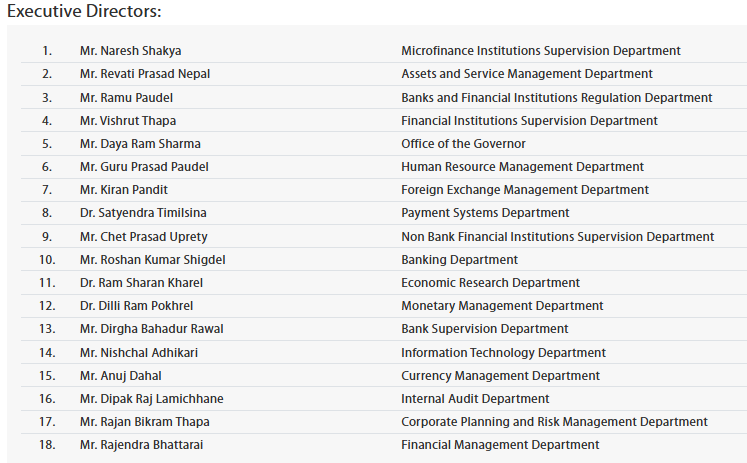The image size is (747, 463).
Task: Click Foreign Exchange Management Department
Action: click(x=524, y=190)
